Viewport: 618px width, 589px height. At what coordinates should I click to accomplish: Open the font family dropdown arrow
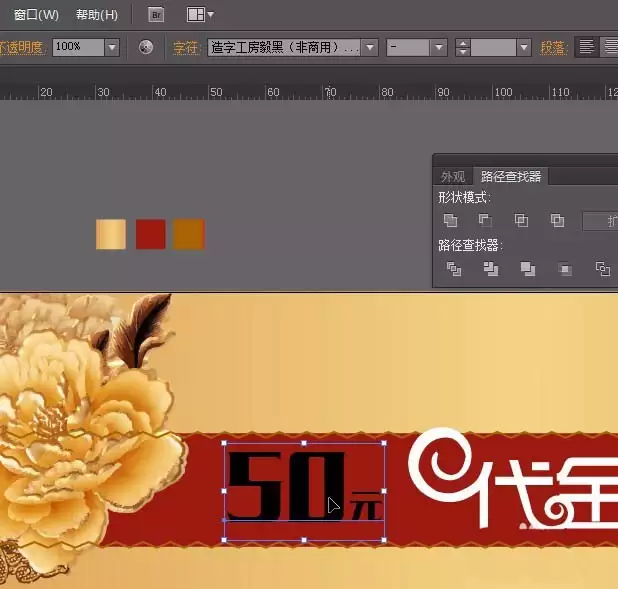point(370,47)
